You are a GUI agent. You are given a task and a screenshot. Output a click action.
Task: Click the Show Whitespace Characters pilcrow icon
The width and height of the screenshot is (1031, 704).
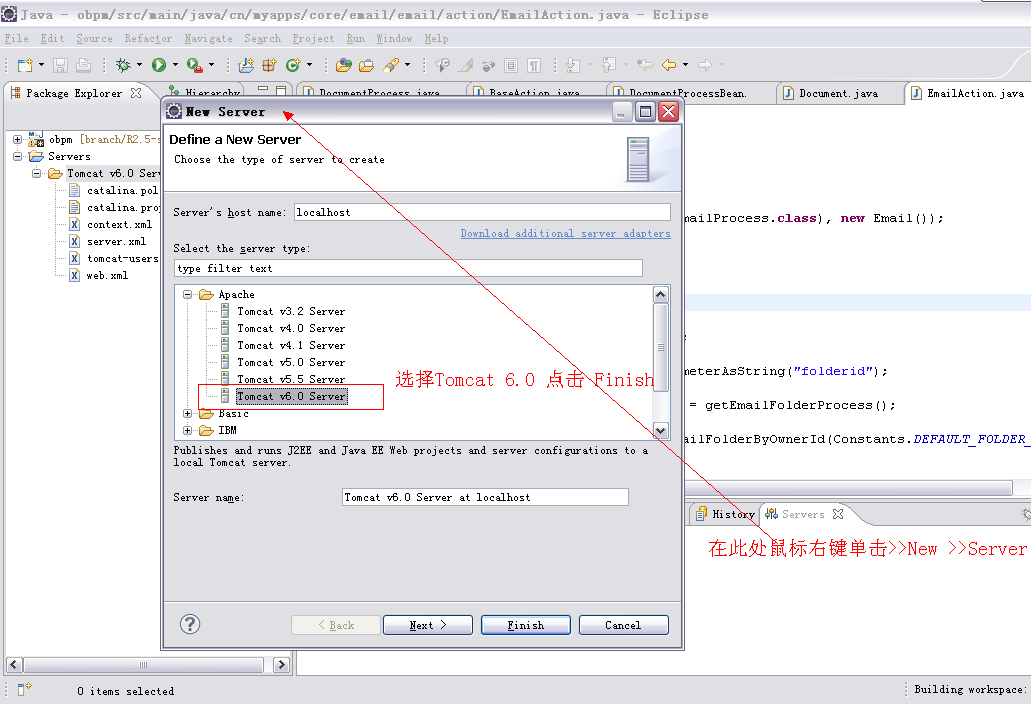pyautogui.click(x=534, y=65)
